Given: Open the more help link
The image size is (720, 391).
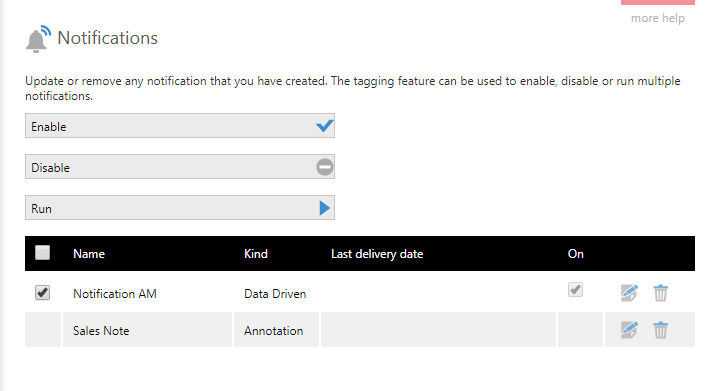Looking at the screenshot, I should (658, 18).
